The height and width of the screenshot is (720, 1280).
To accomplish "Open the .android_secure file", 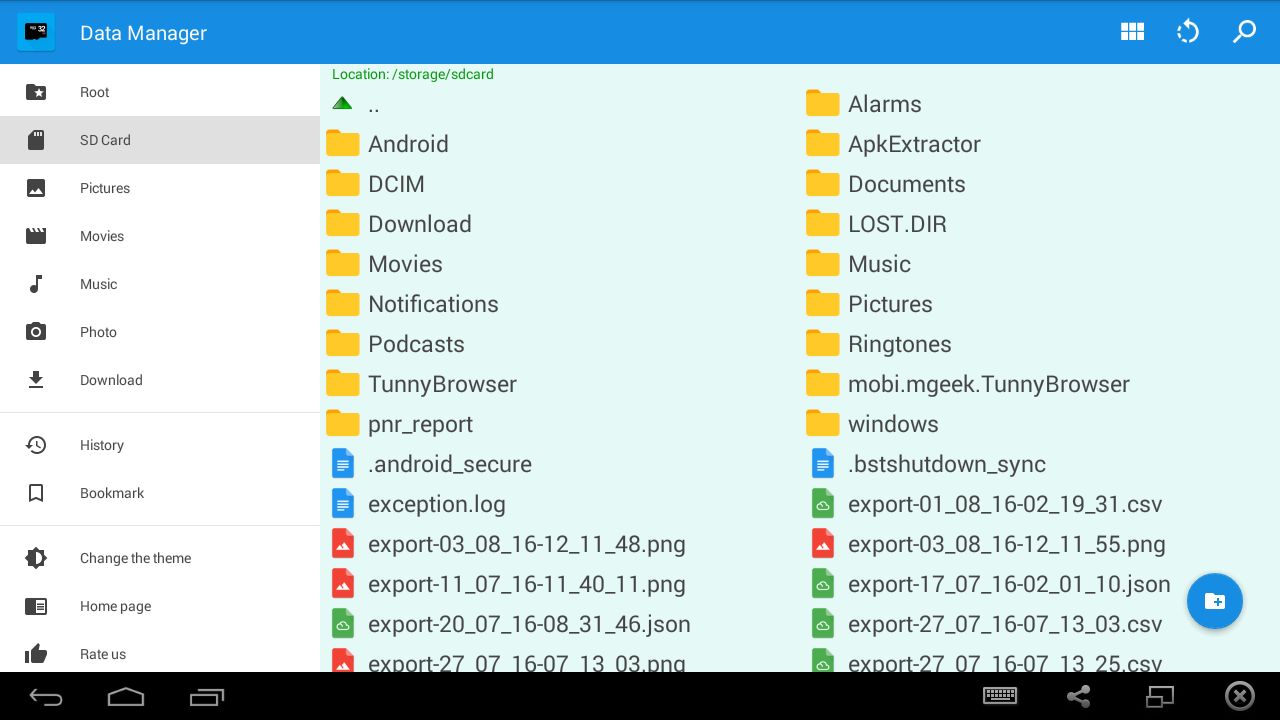I will click(x=560, y=464).
